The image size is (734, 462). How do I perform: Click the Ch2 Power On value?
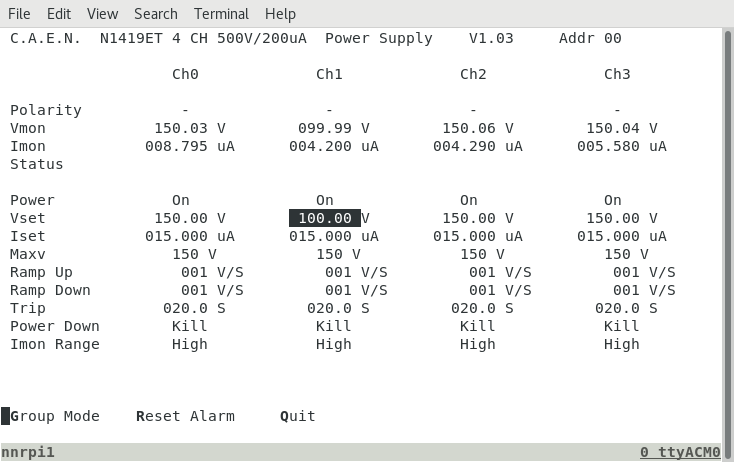tap(469, 200)
